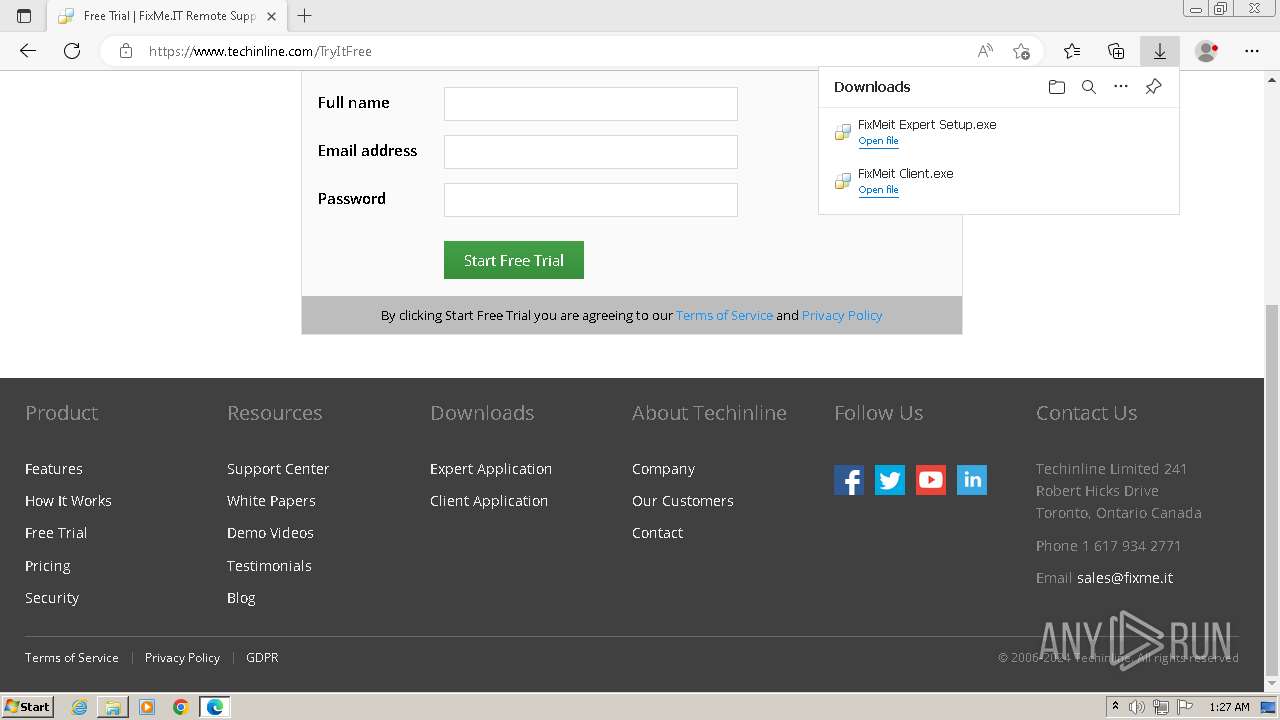Screen dimensions: 1280x720
Task: Click the Start Free Trial button
Action: click(514, 260)
